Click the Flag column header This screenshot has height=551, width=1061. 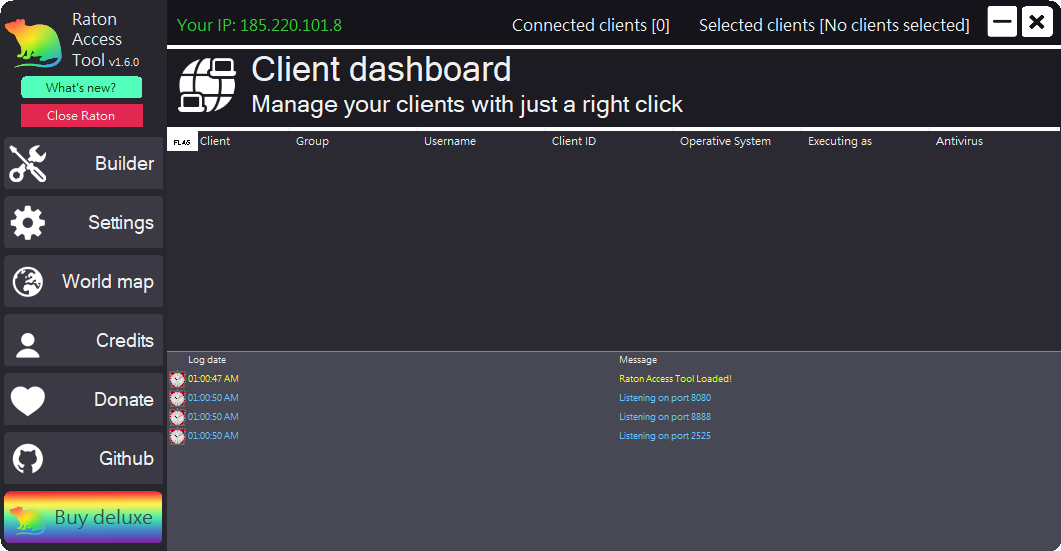click(182, 142)
